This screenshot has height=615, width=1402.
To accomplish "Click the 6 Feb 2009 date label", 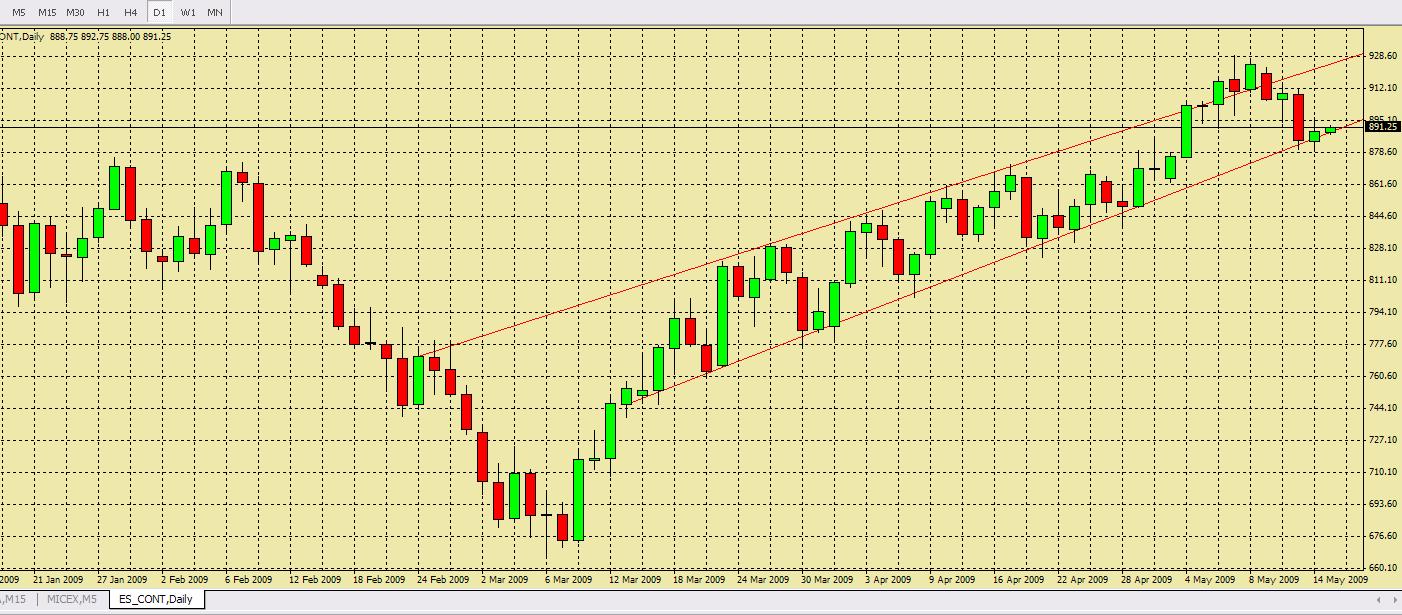I will click(x=249, y=579).
